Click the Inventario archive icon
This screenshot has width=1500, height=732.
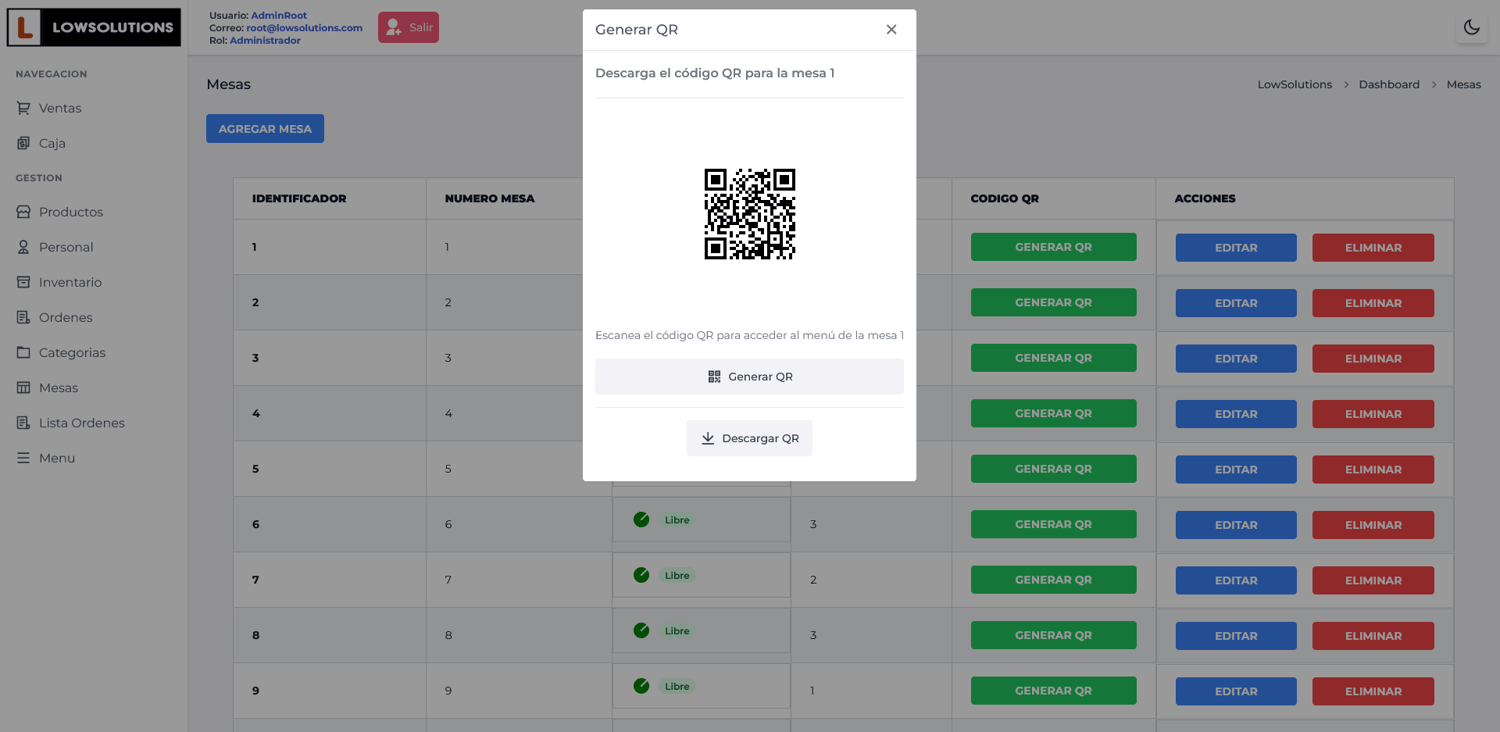pyautogui.click(x=23, y=282)
